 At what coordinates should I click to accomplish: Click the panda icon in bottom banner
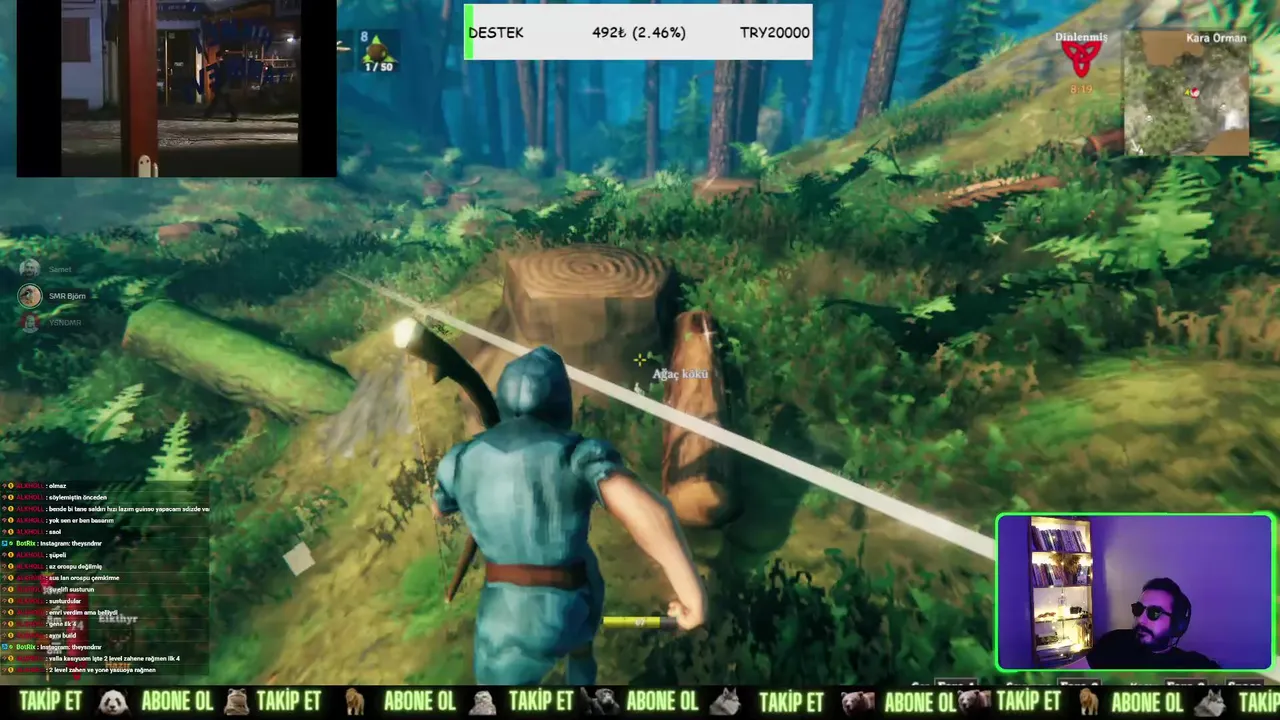click(x=113, y=702)
